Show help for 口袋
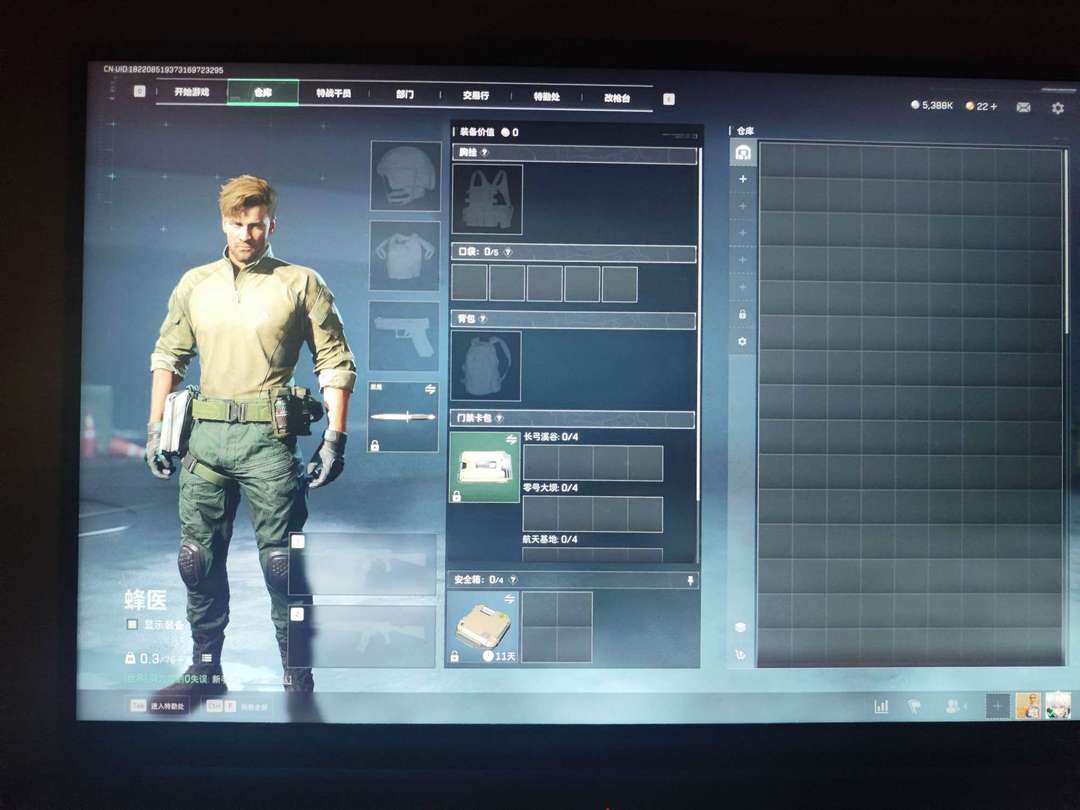1080x810 pixels. pyautogui.click(x=508, y=252)
